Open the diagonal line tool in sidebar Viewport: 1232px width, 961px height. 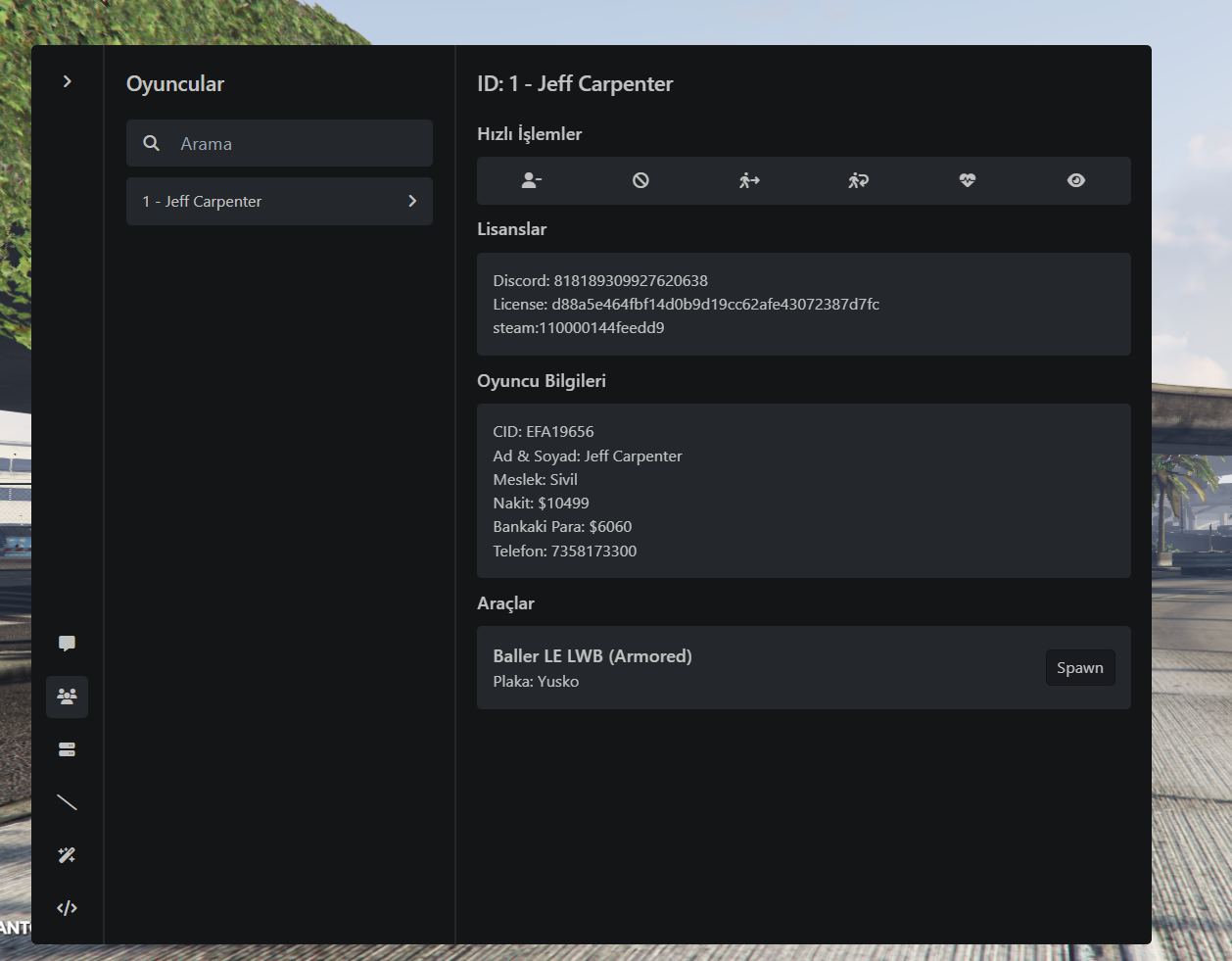[x=67, y=802]
